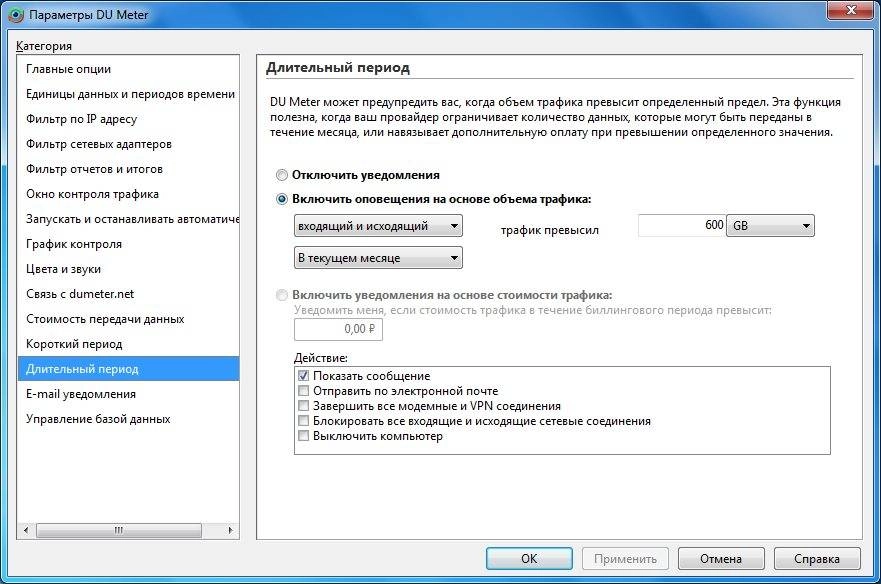The width and height of the screenshot is (881, 584).
Task: Select Запускать и останавливать автоматически category
Action: 128,219
